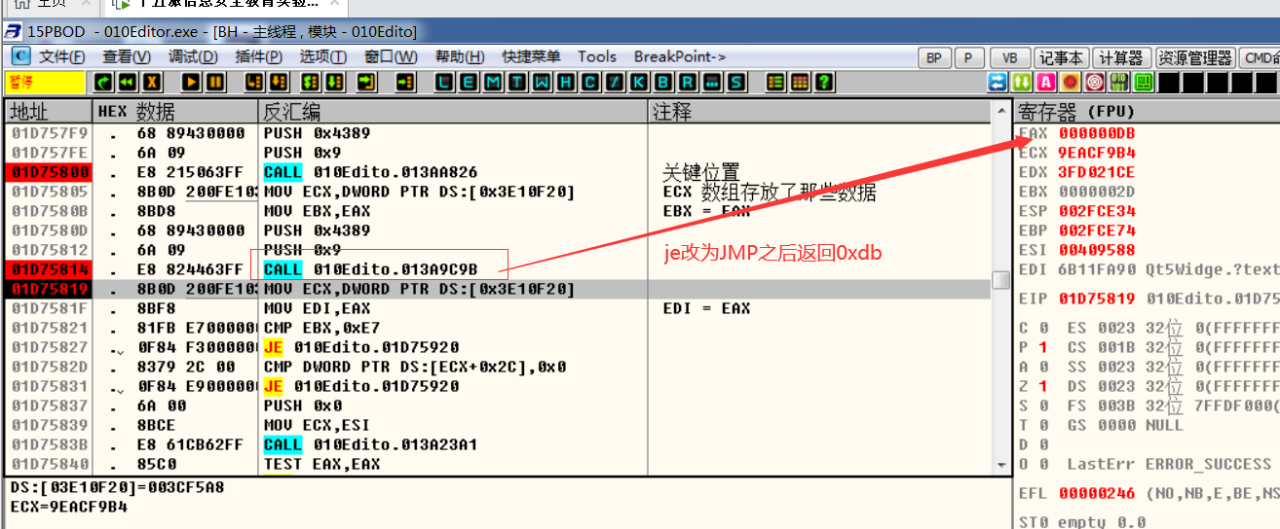This screenshot has height=529, width=1280.
Task: Click the Restart program toolbar icon
Action: pos(128,82)
